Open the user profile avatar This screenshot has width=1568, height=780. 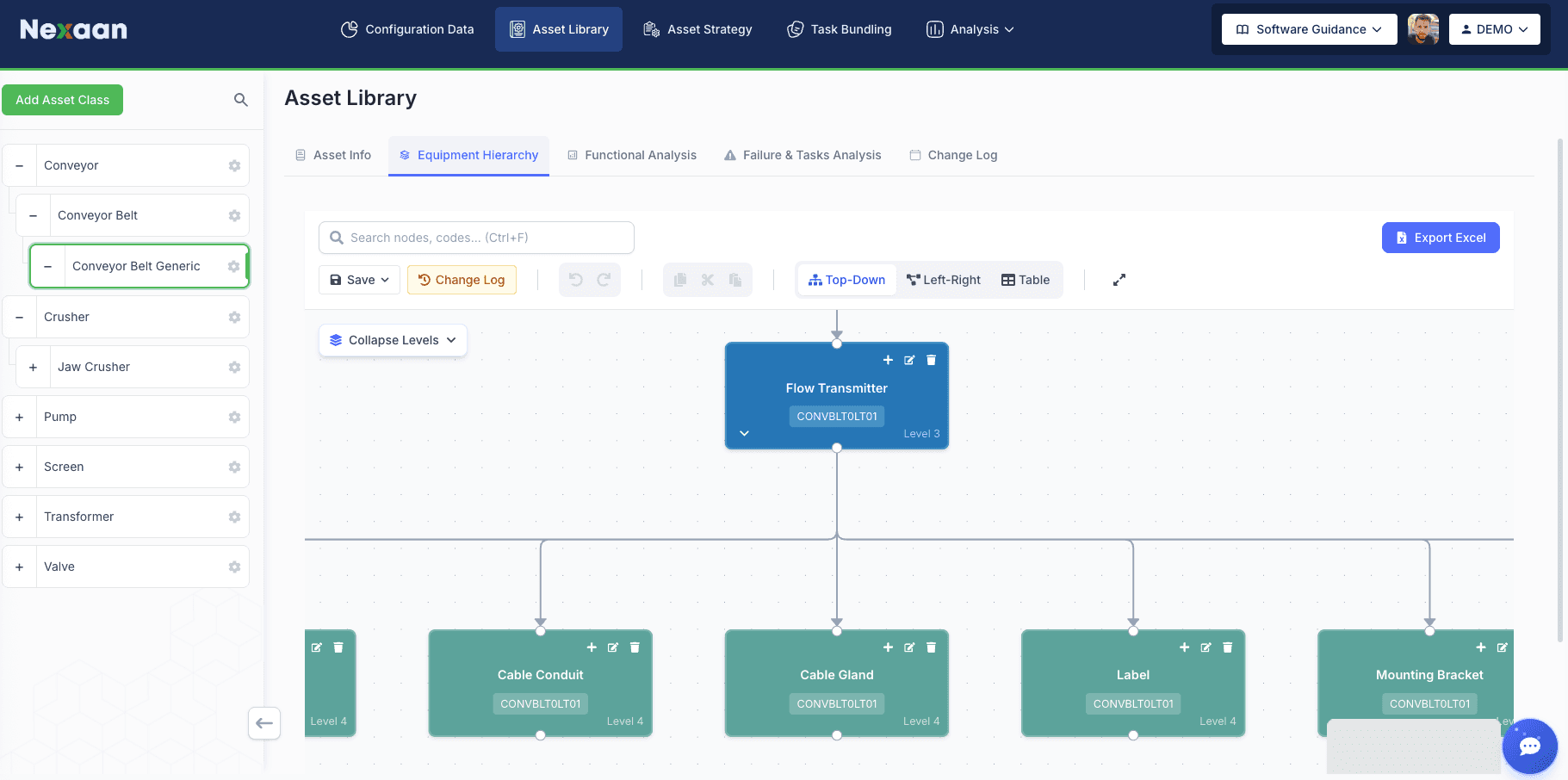pyautogui.click(x=1423, y=29)
